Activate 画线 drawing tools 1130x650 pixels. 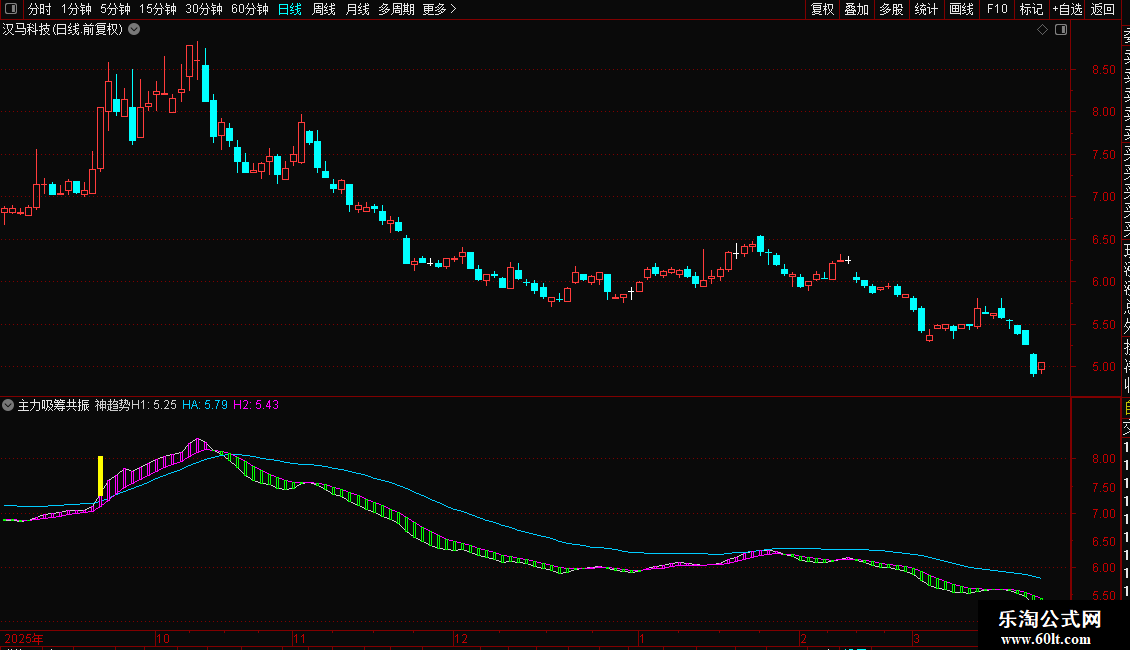(x=961, y=9)
